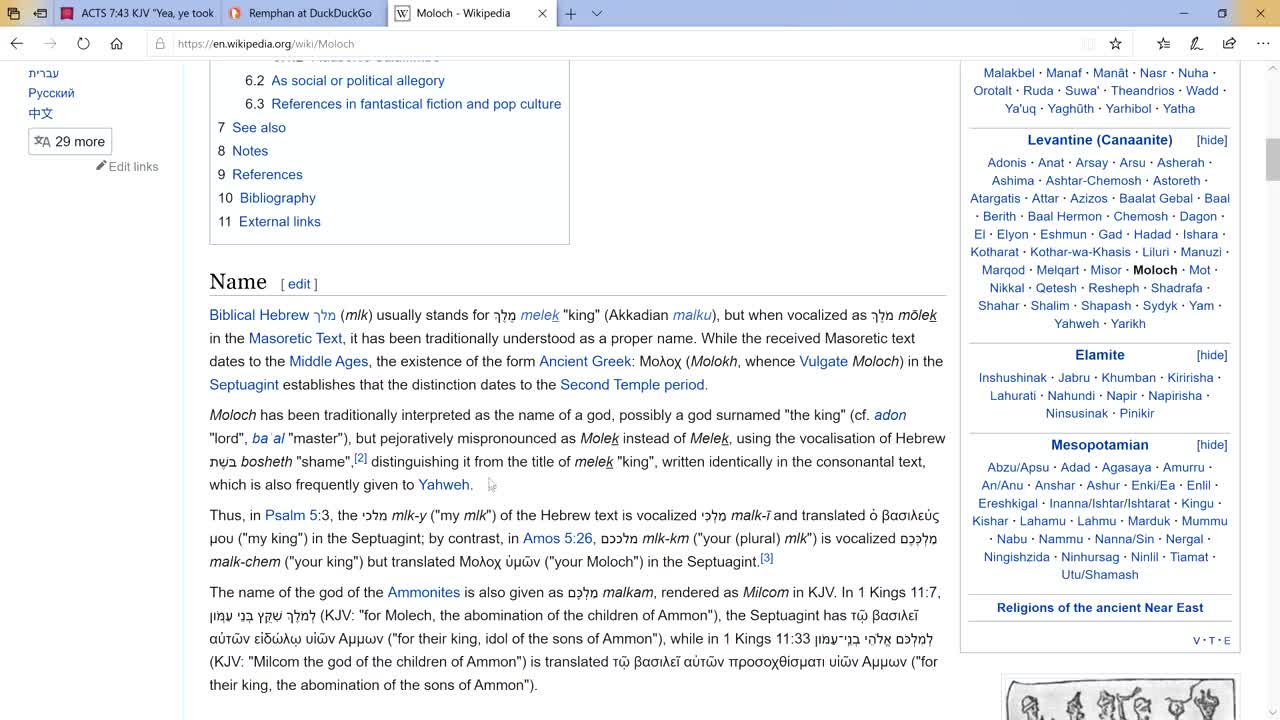Open Inanna/Ishtar/Ishtarat link
Screen dimensions: 1280x720
[x=1109, y=503]
